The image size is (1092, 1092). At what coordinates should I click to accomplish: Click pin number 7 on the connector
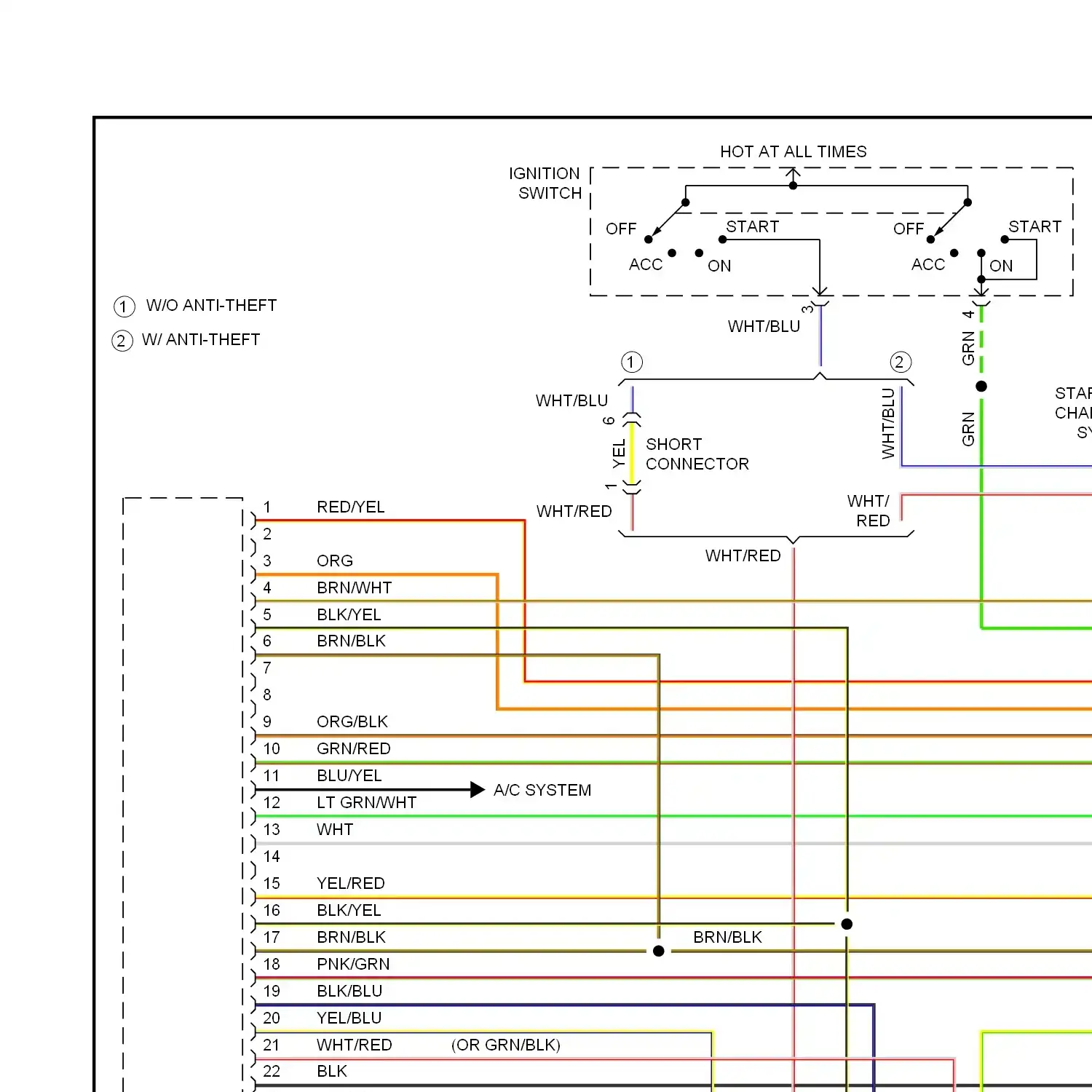(x=267, y=668)
